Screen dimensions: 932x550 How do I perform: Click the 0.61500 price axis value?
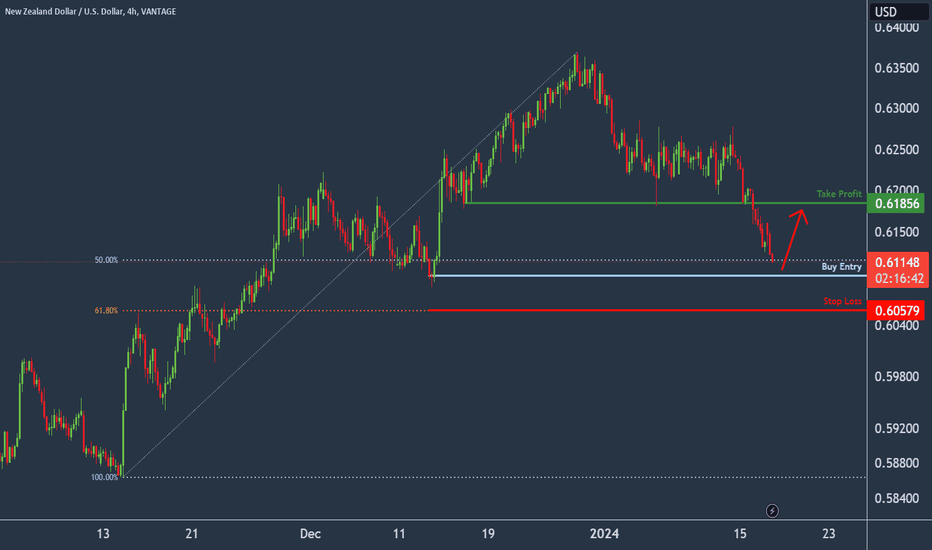[x=896, y=232]
